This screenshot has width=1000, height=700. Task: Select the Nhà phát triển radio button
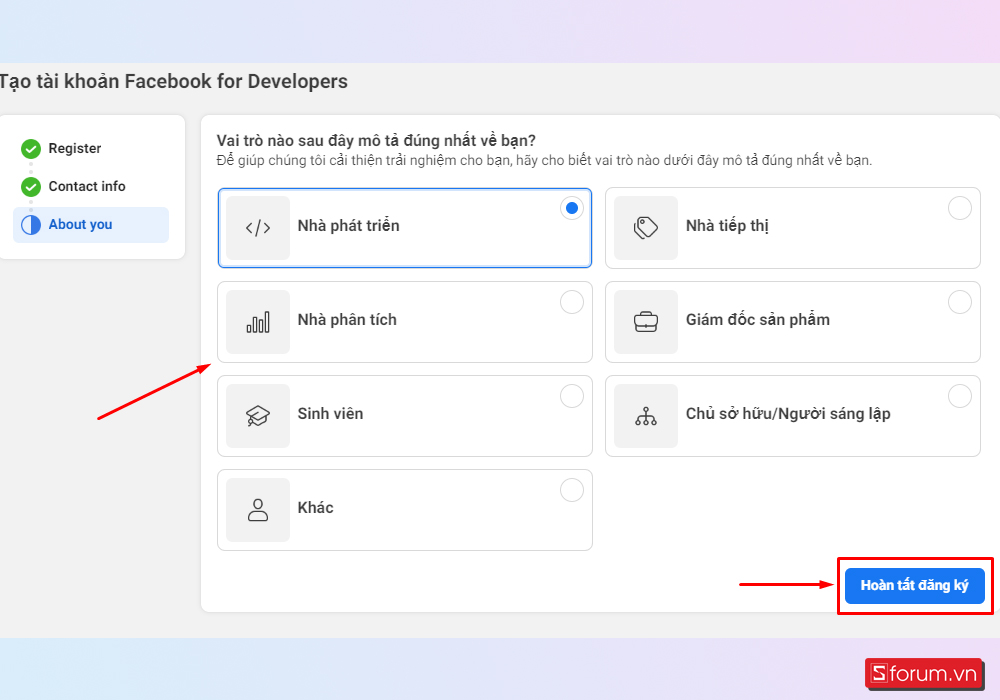click(x=571, y=208)
